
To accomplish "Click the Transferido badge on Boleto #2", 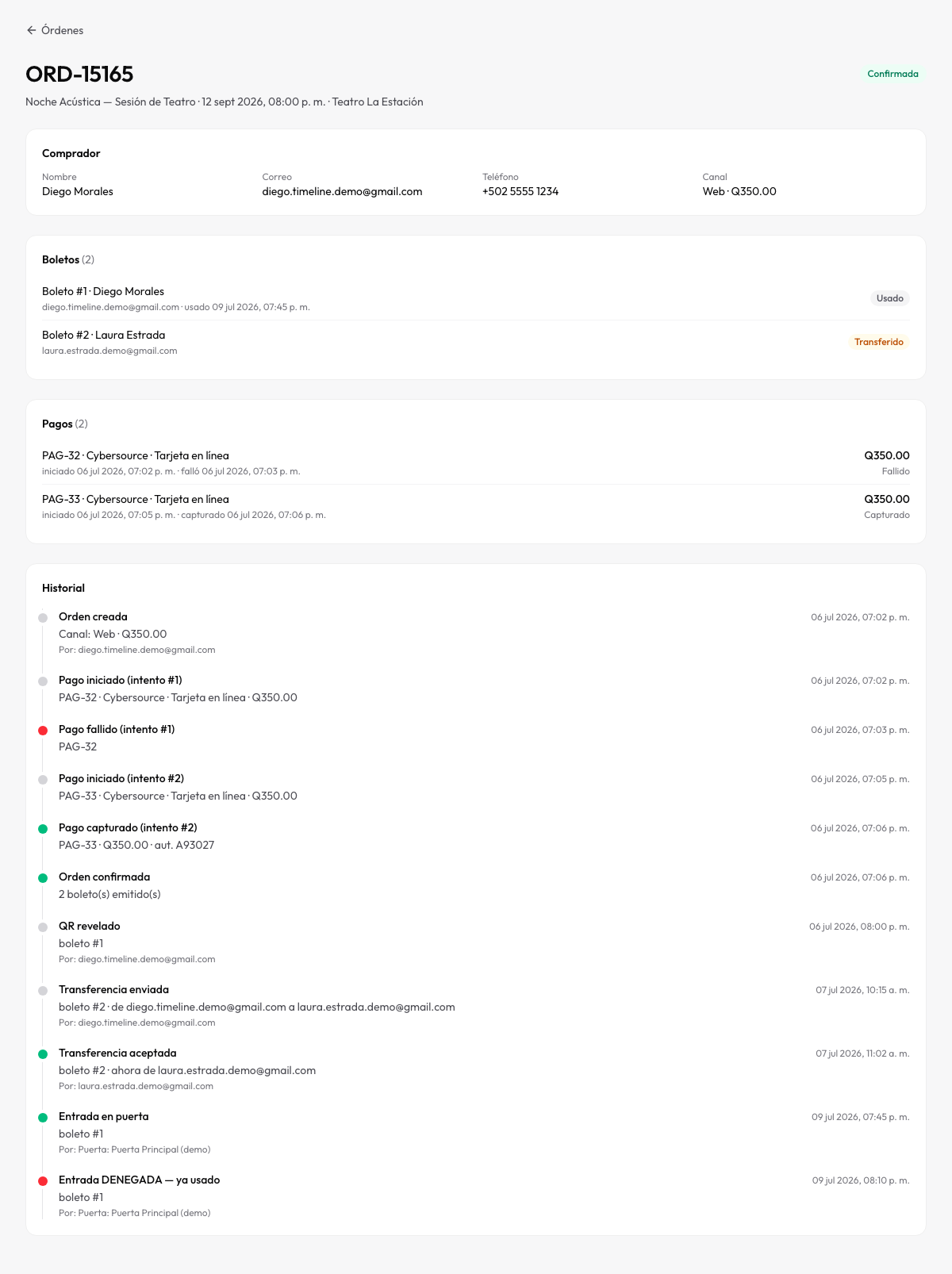I will pyautogui.click(x=878, y=342).
